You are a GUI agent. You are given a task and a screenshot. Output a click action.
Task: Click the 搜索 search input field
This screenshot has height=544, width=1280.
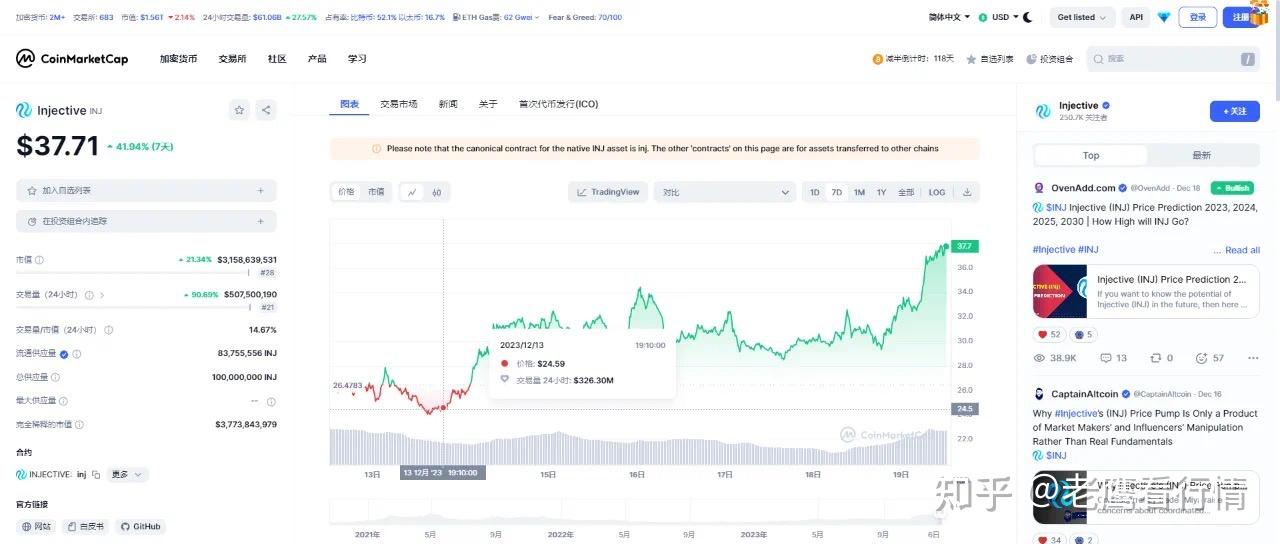coord(1172,59)
